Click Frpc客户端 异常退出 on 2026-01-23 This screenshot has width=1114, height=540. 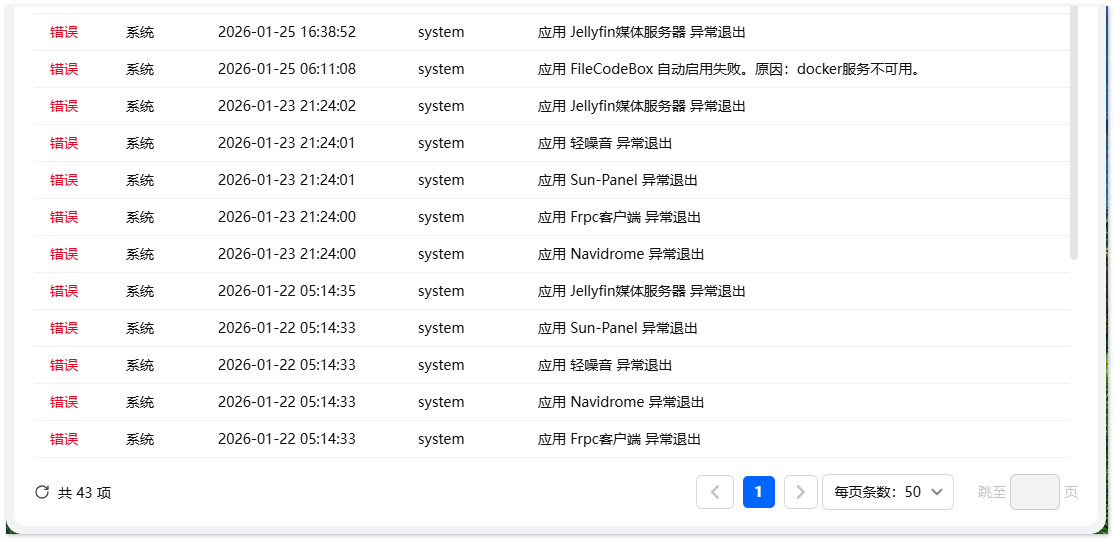[x=620, y=217]
